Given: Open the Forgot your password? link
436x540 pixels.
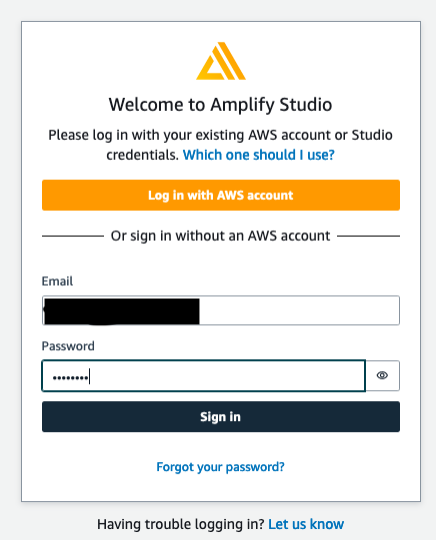Looking at the screenshot, I should click(220, 467).
